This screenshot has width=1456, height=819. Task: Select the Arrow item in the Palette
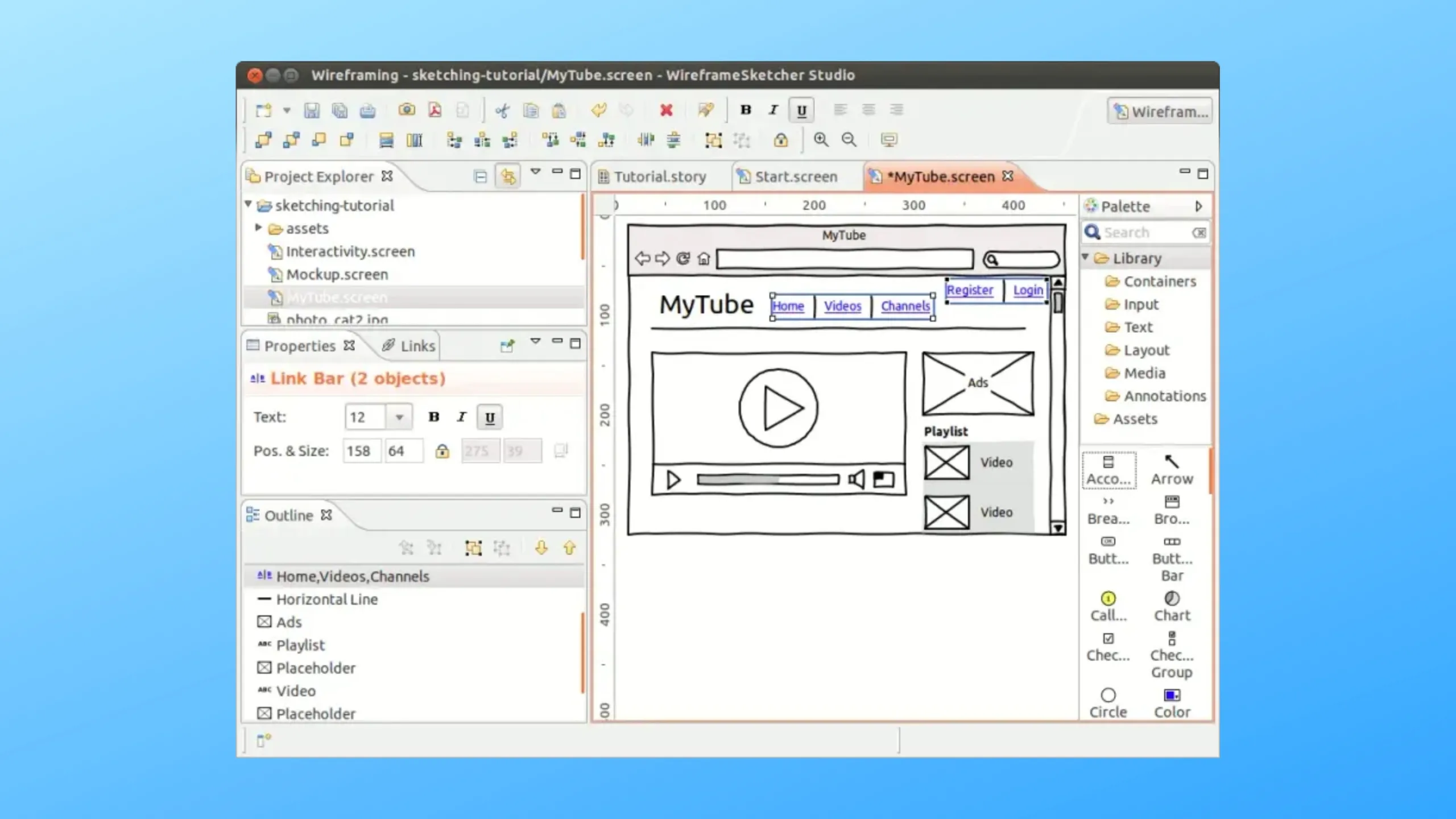(1172, 470)
